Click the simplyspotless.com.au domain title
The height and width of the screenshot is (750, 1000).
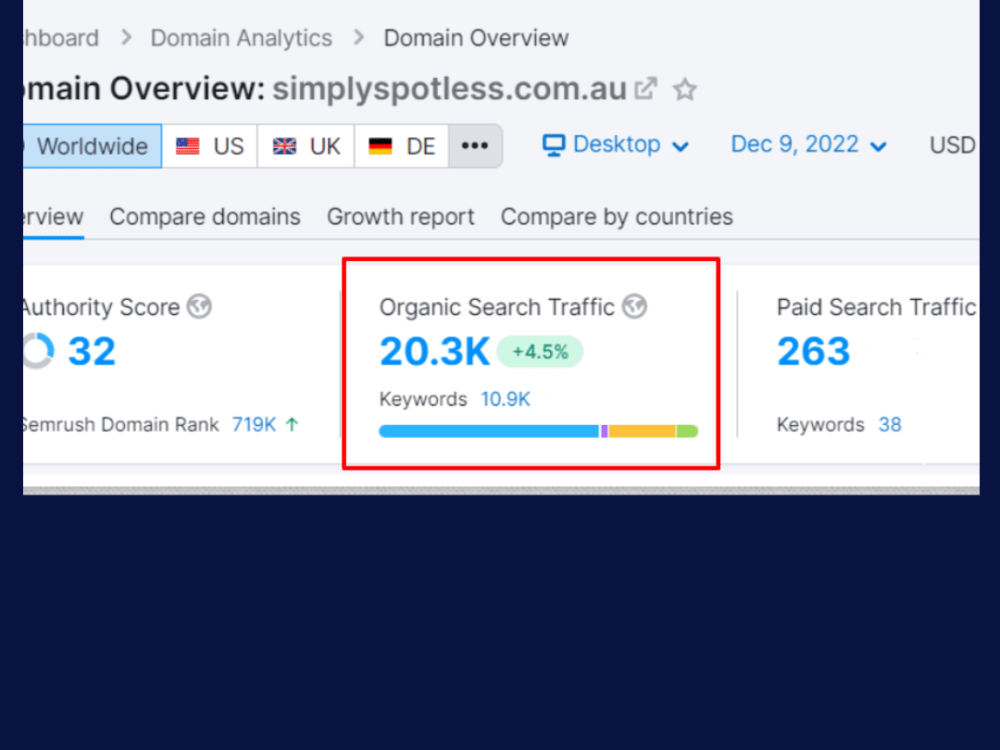[450, 89]
